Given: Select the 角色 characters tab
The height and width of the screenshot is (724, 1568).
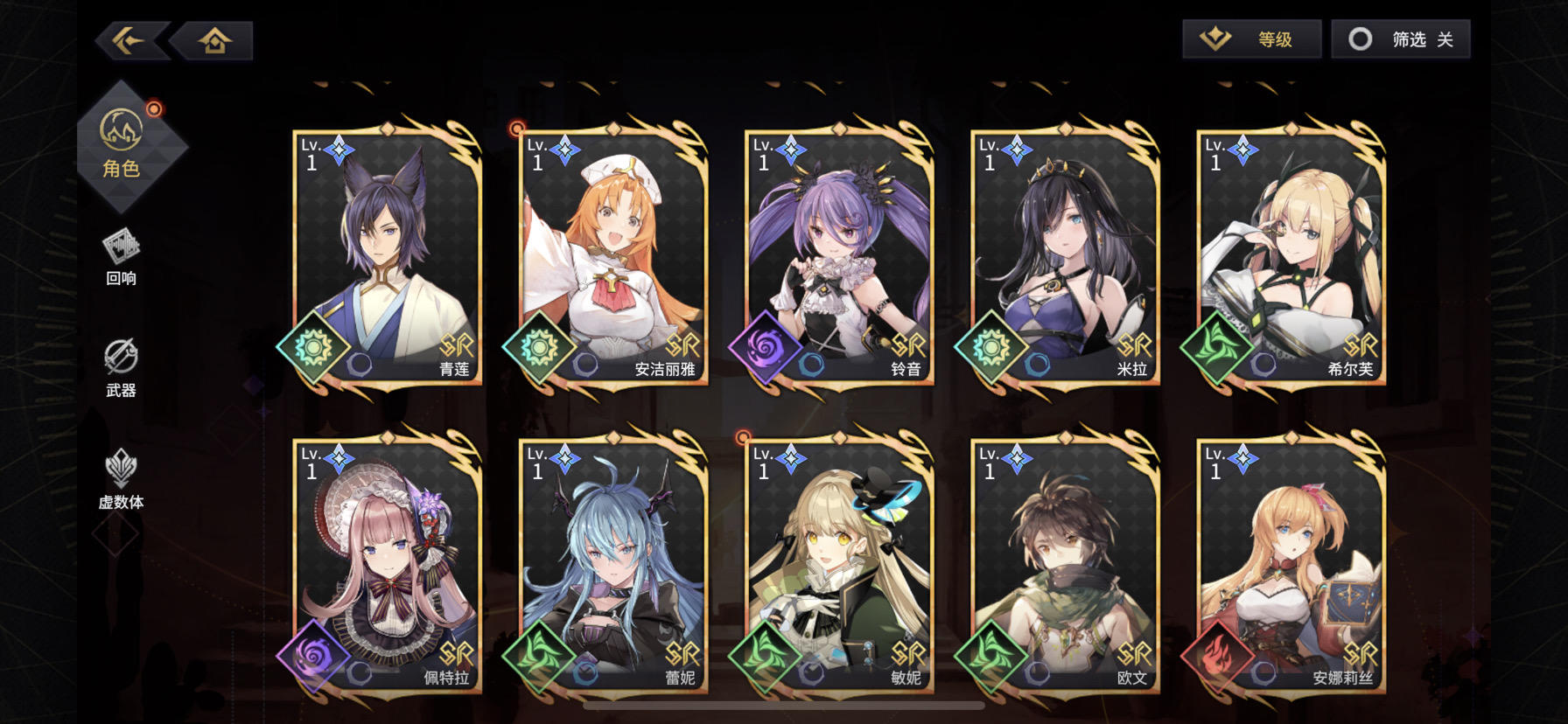Looking at the screenshot, I should click(x=122, y=145).
